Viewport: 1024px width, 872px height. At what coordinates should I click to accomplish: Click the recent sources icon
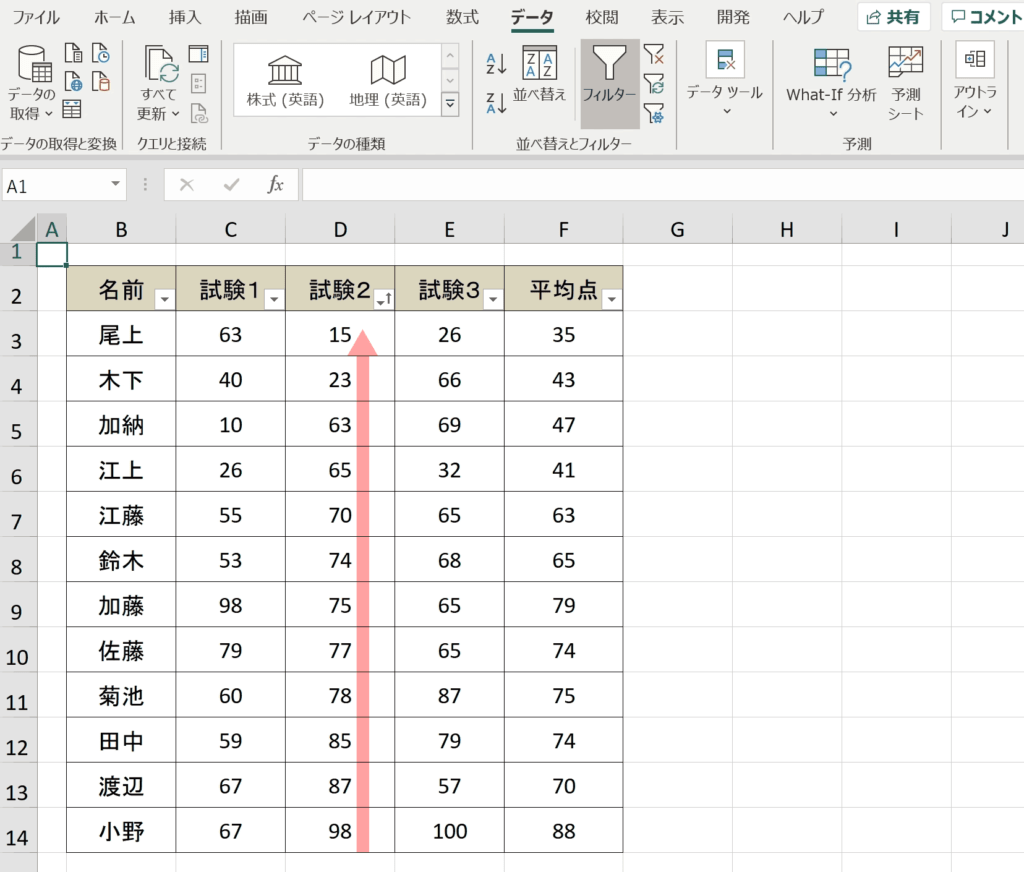pos(101,52)
